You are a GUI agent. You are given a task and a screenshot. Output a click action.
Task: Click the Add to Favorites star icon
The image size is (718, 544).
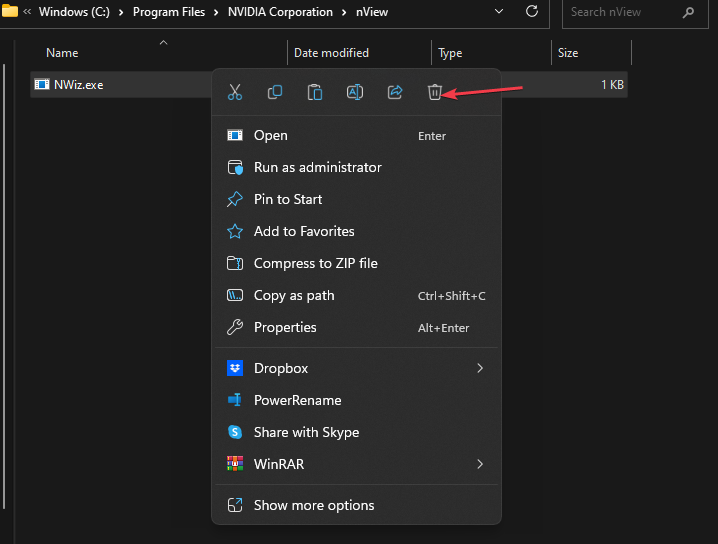coord(235,231)
